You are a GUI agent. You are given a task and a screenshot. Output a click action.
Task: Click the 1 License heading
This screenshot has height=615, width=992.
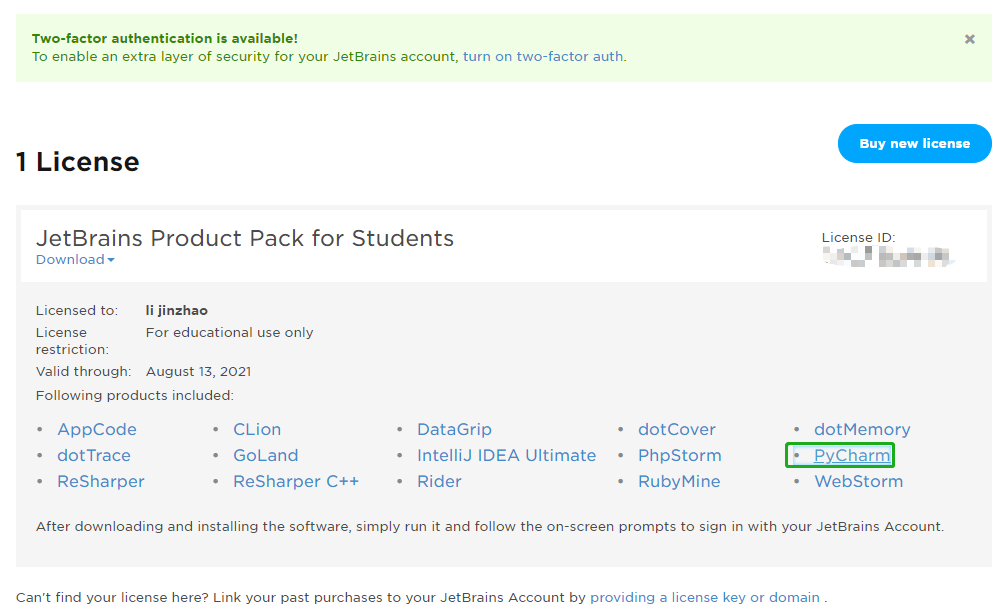tap(77, 162)
